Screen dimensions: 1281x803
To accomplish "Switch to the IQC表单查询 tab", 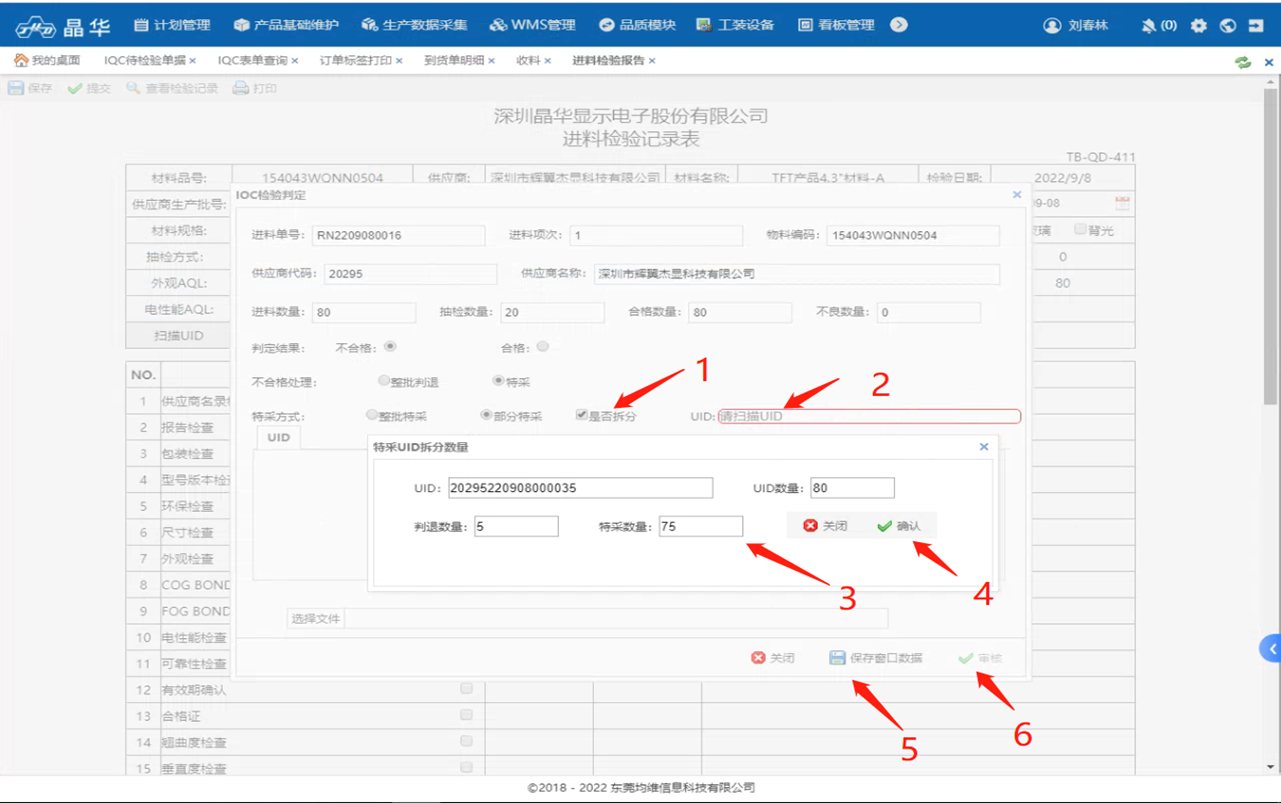I will [x=252, y=61].
